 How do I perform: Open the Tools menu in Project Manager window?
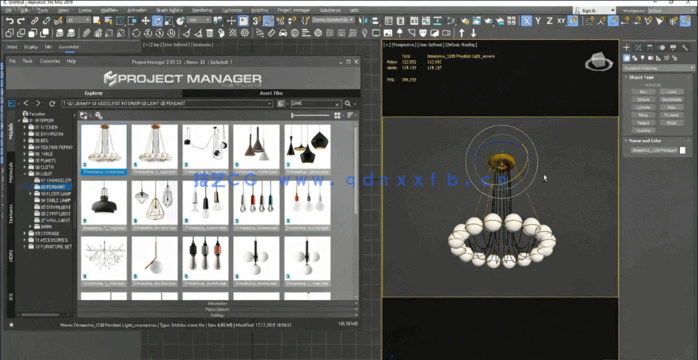[x=28, y=61]
